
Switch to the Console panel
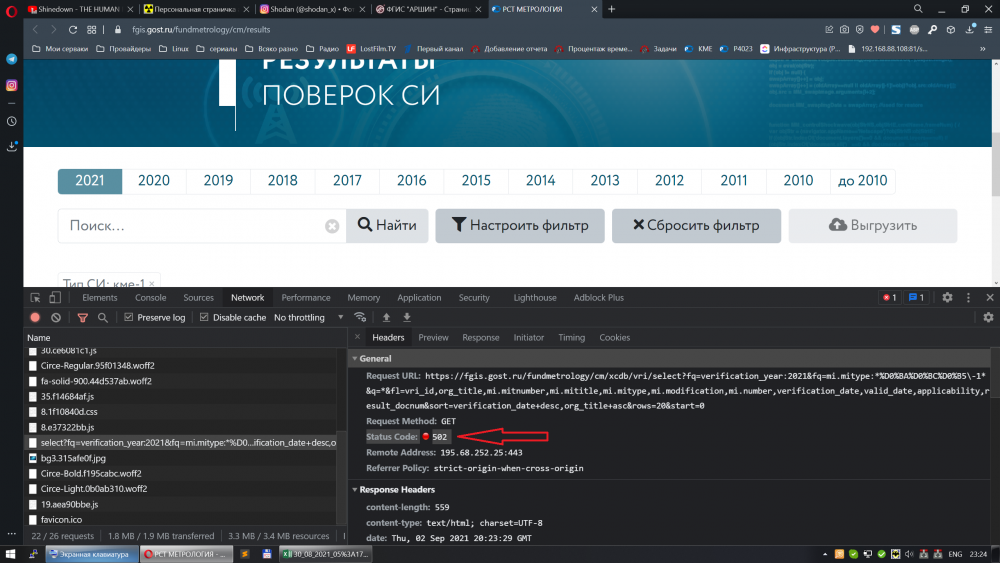151,298
